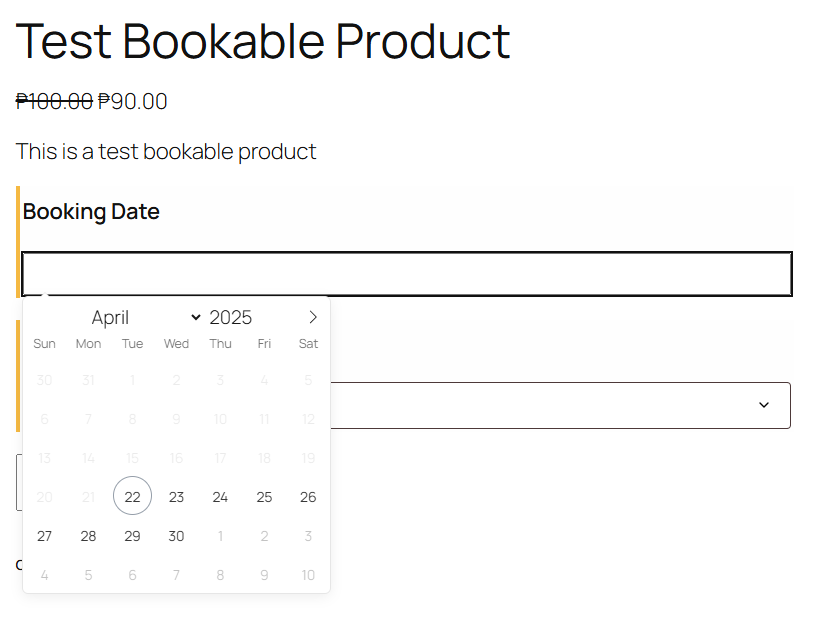816x617 pixels.
Task: Choose April 28 in date picker
Action: [x=88, y=536]
